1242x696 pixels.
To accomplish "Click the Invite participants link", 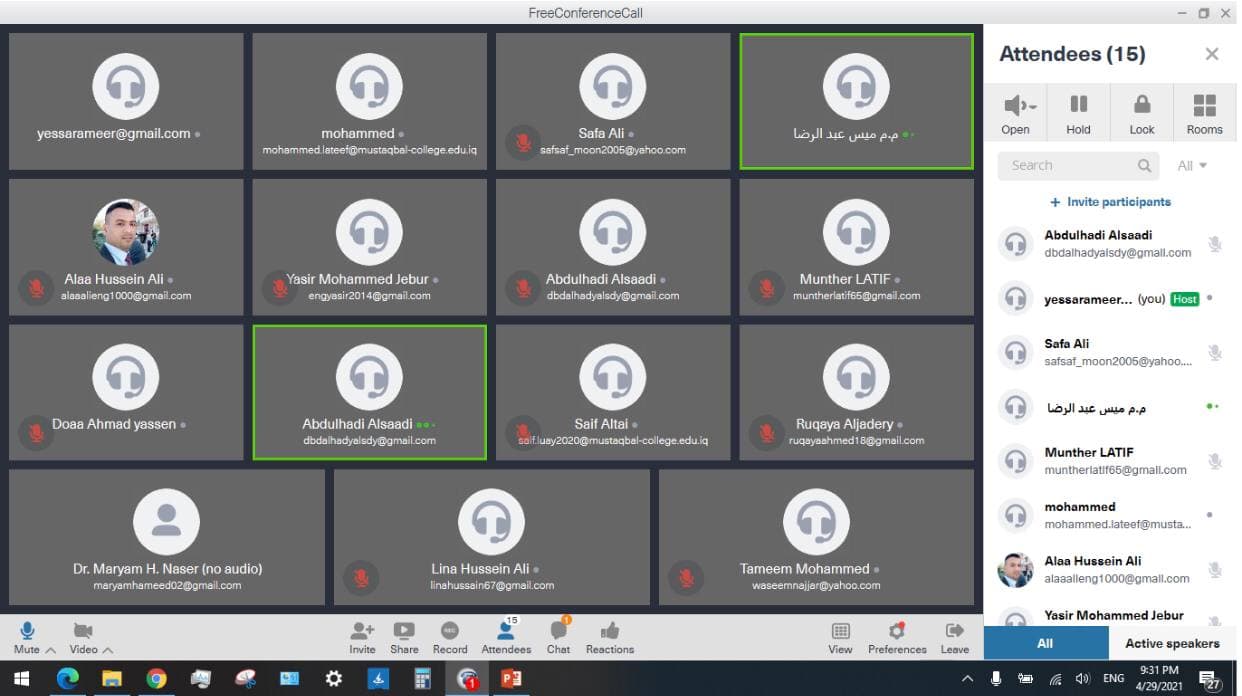I will (1110, 202).
